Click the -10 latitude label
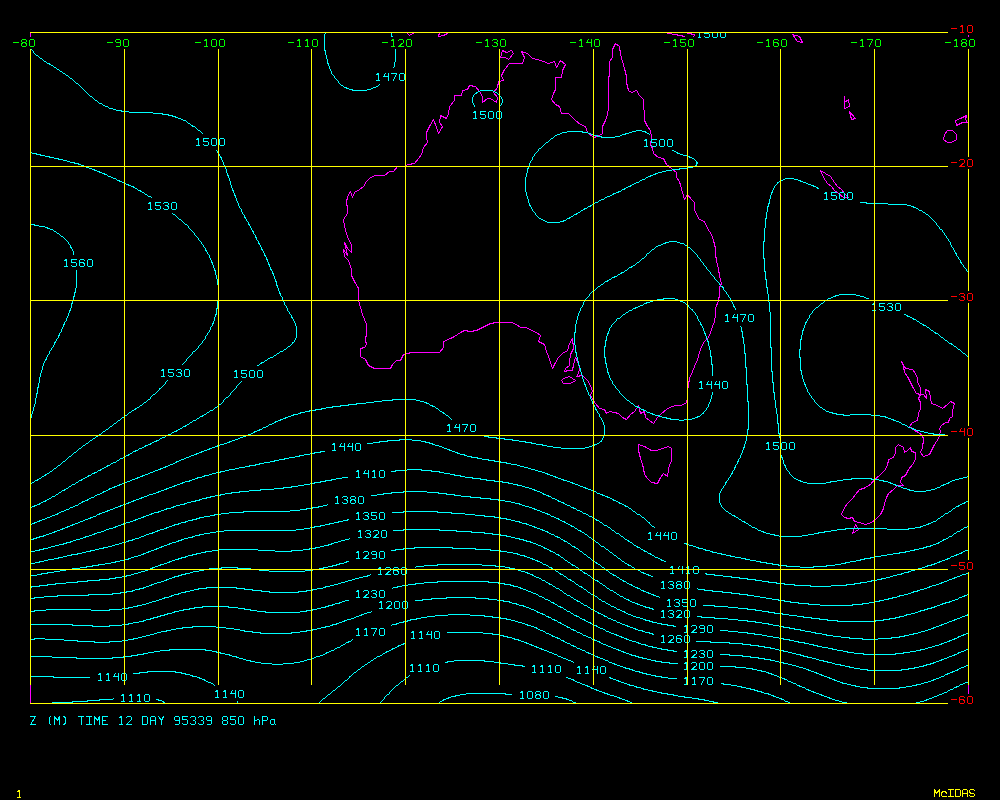Image resolution: width=1000 pixels, height=800 pixels. click(x=961, y=29)
